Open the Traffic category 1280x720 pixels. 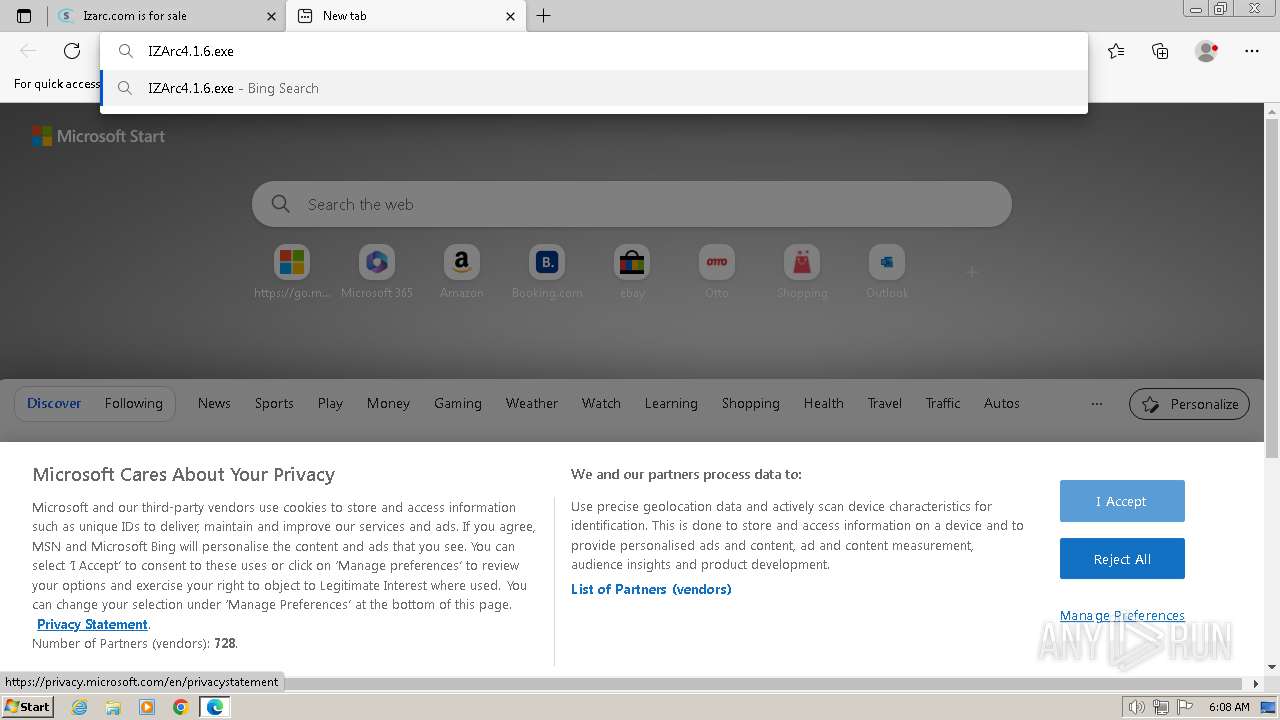click(x=943, y=403)
